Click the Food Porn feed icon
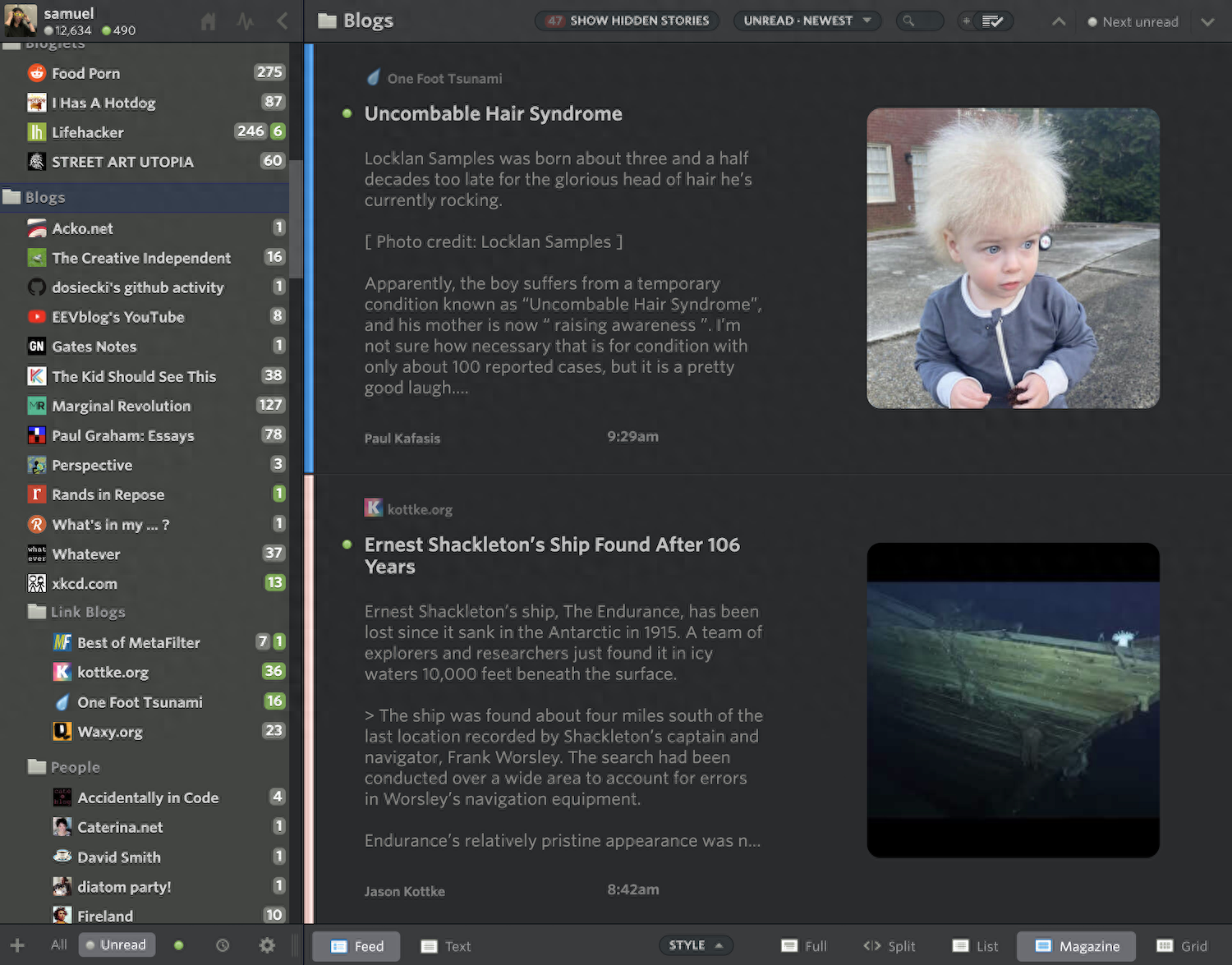Image resolution: width=1232 pixels, height=965 pixels. point(37,73)
